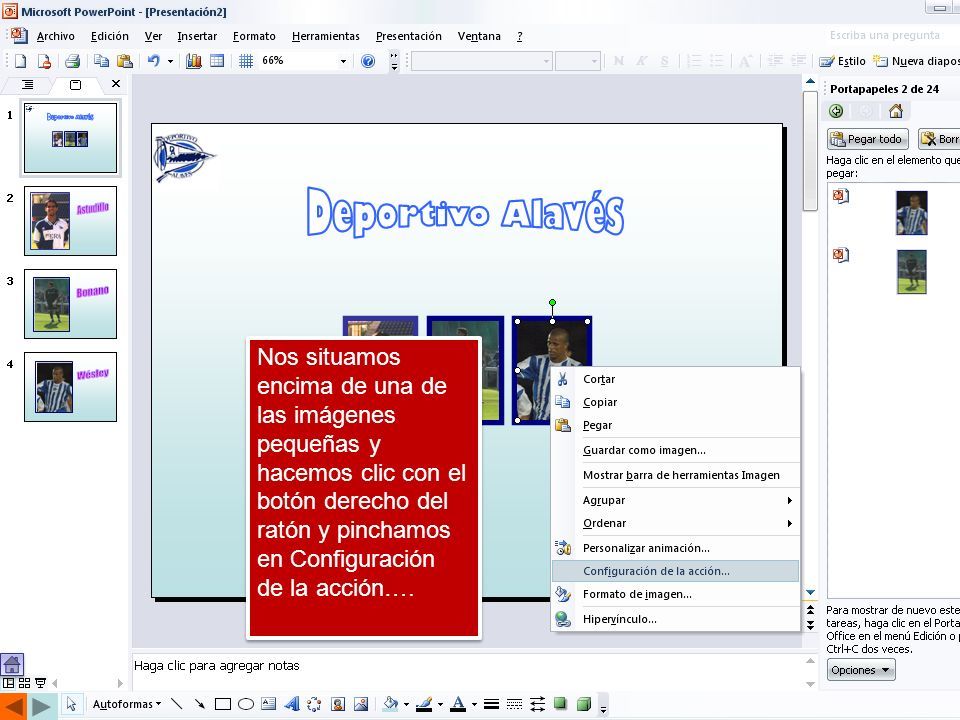The height and width of the screenshot is (720, 960).
Task: Open the arrow style options
Action: tap(537, 704)
